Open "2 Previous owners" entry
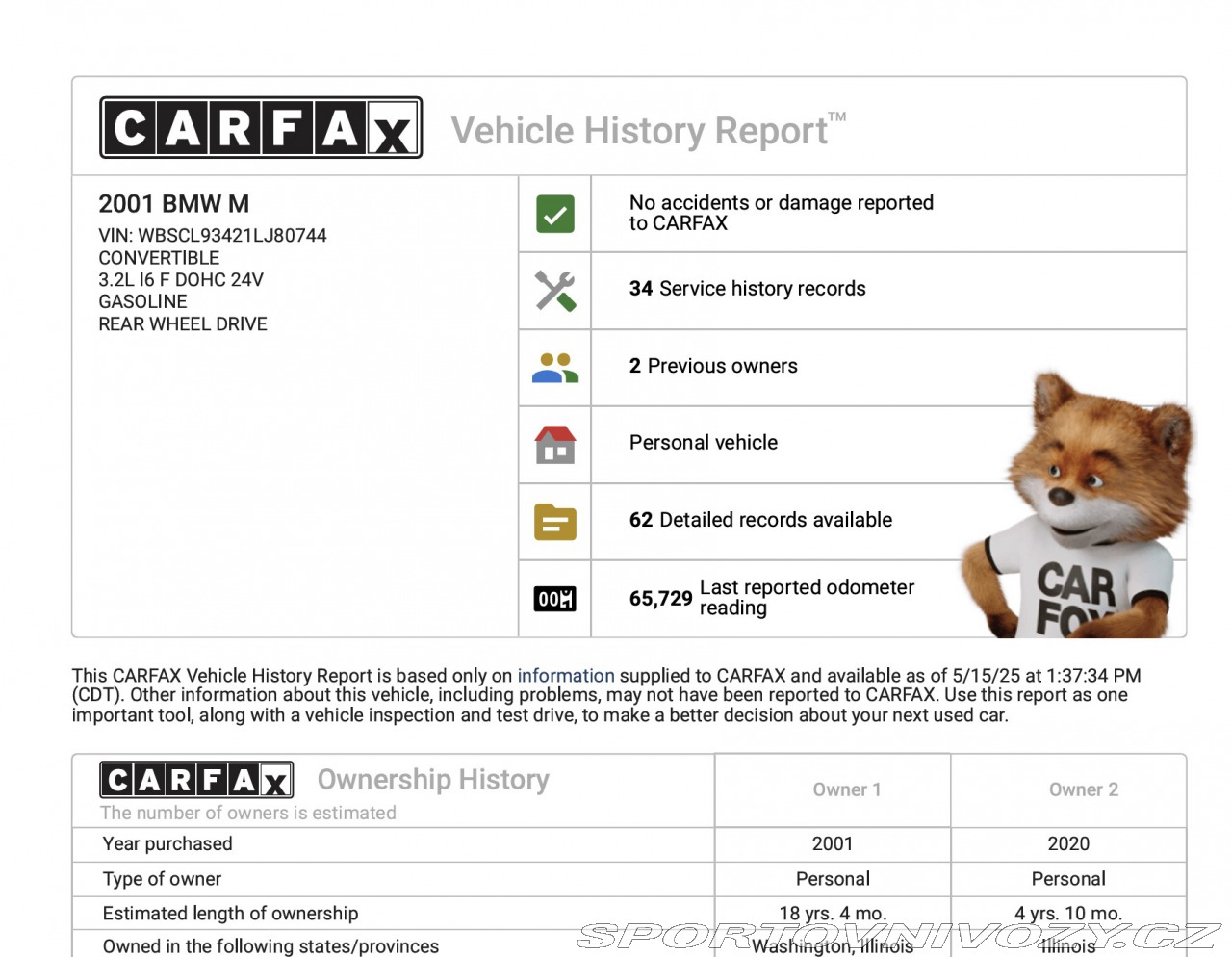Screen dimensions: 1232x957 pyautogui.click(x=713, y=366)
